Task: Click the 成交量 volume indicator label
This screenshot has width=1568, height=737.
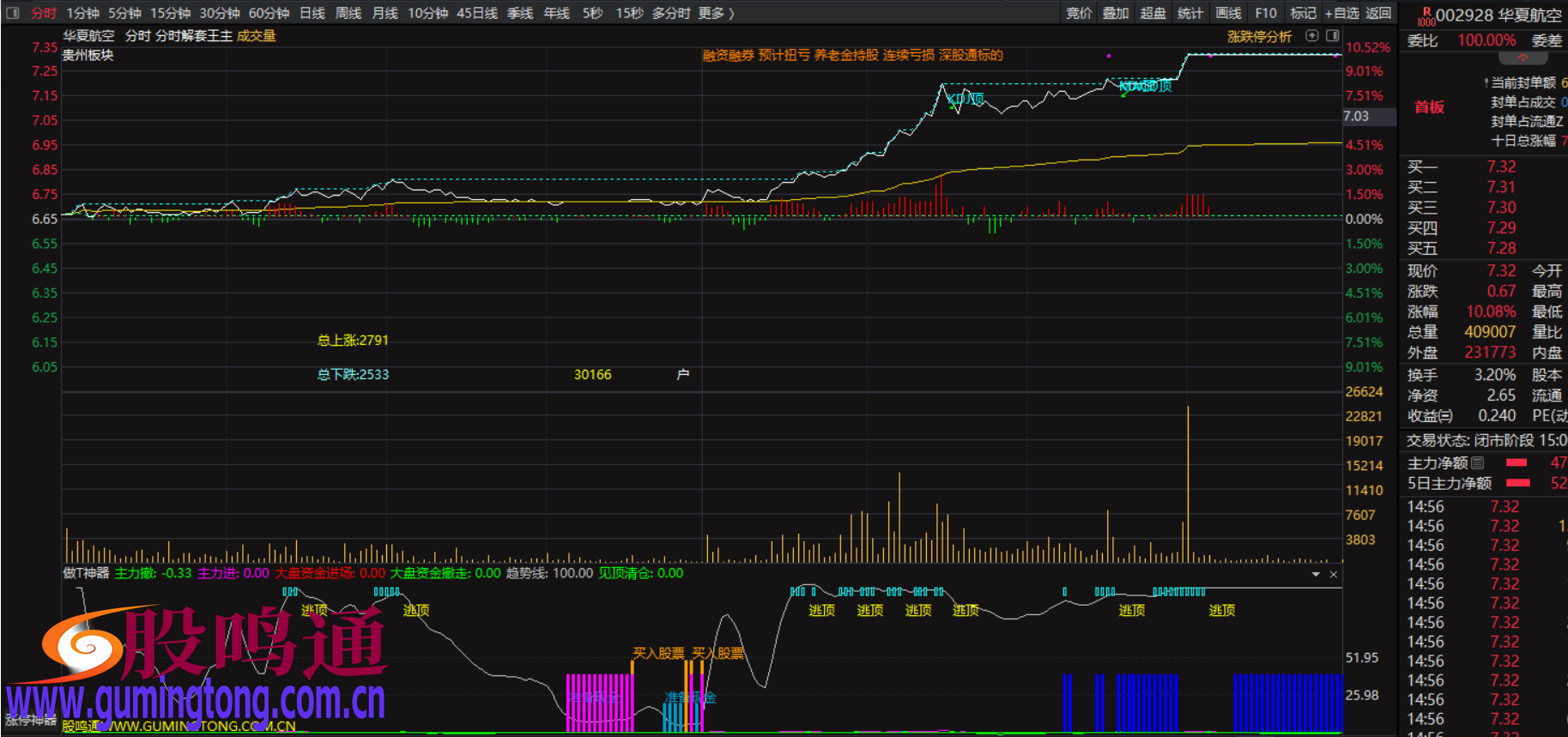Action: (x=256, y=36)
